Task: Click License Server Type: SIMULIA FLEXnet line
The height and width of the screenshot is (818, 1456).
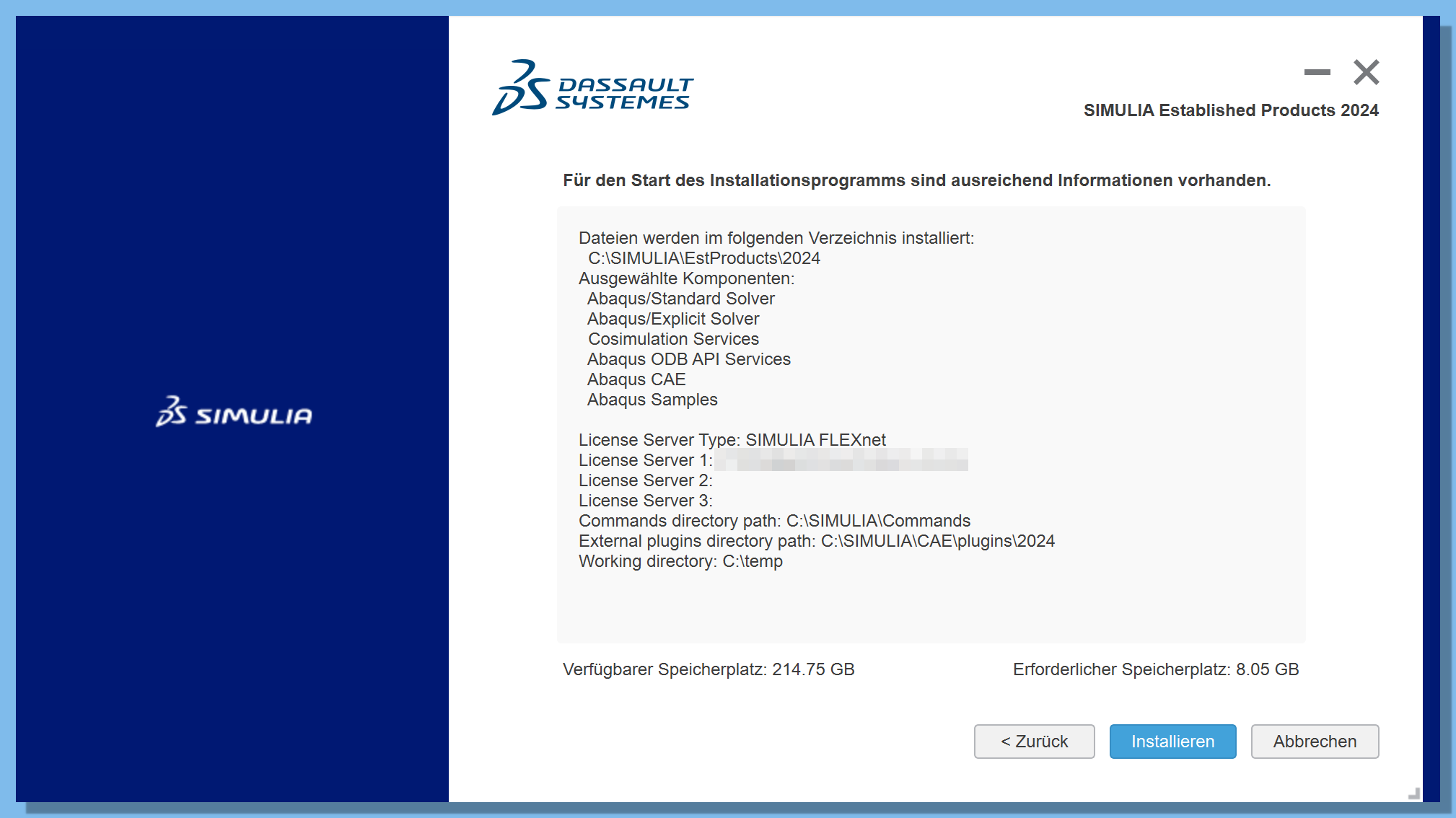Action: 732,440
